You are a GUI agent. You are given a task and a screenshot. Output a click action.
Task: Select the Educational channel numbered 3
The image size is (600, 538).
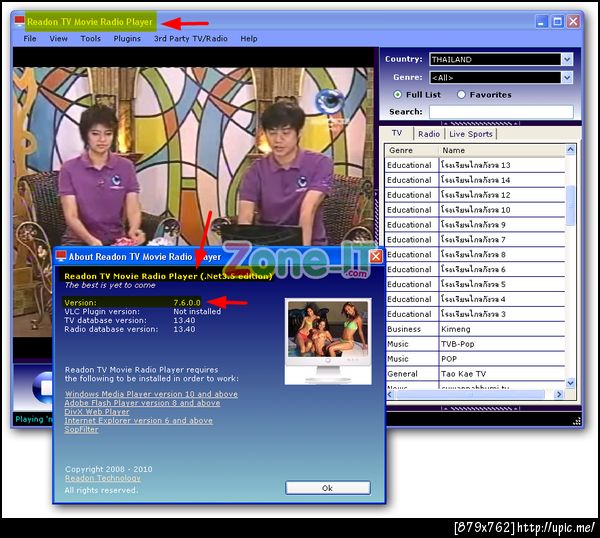point(475,314)
